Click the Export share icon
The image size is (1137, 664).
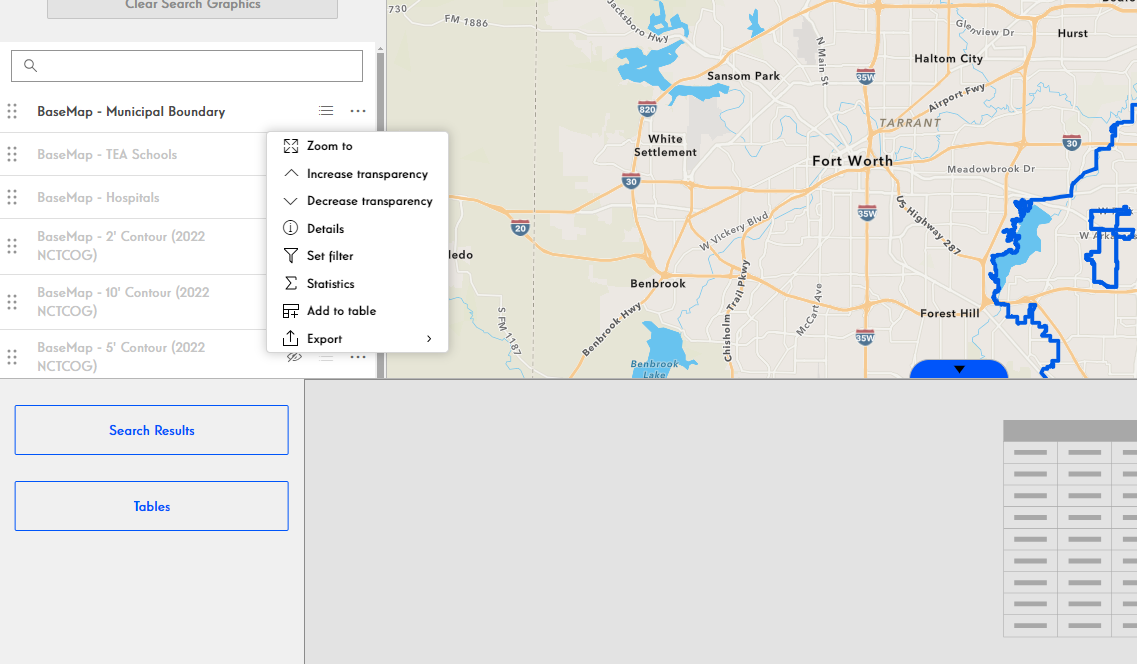(290, 338)
